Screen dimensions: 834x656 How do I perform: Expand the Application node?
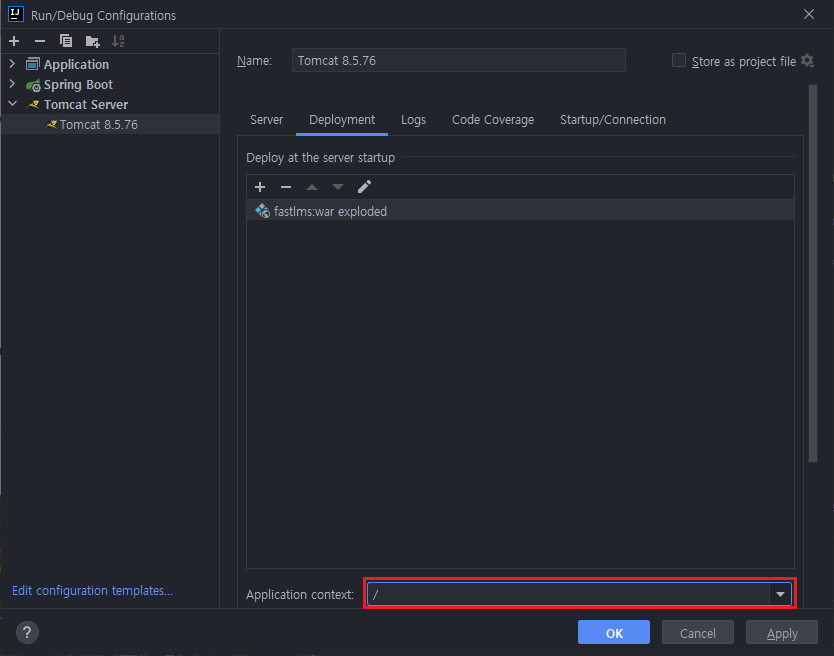(12, 64)
